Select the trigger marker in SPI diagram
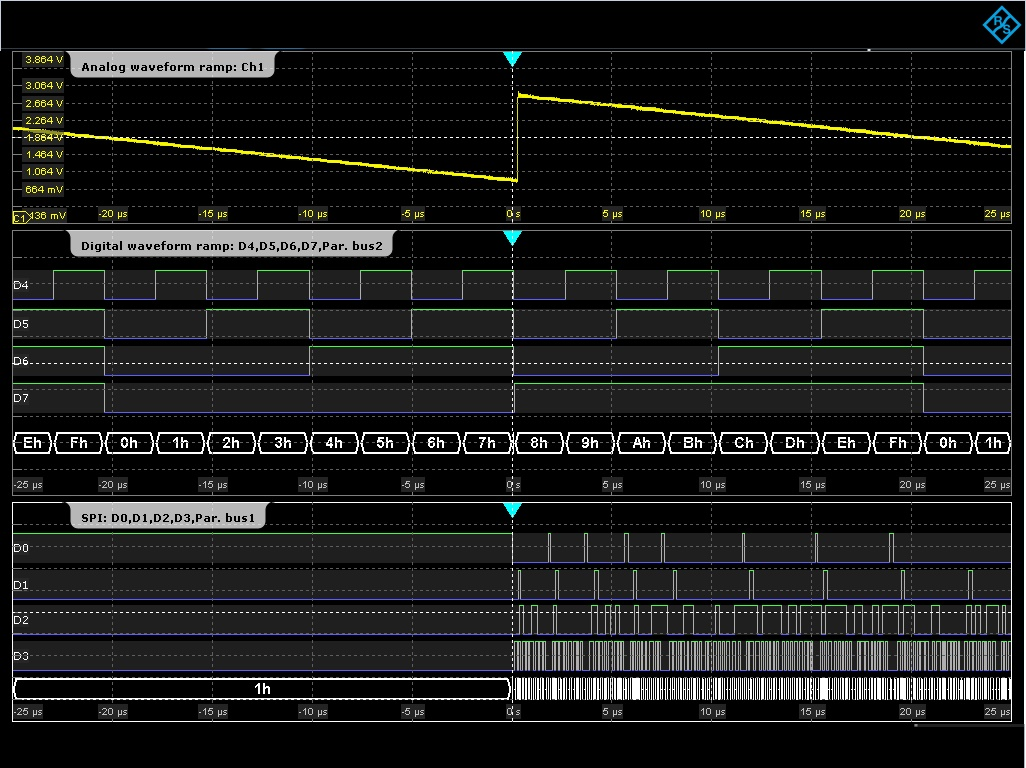Image resolution: width=1026 pixels, height=768 pixels. (512, 510)
